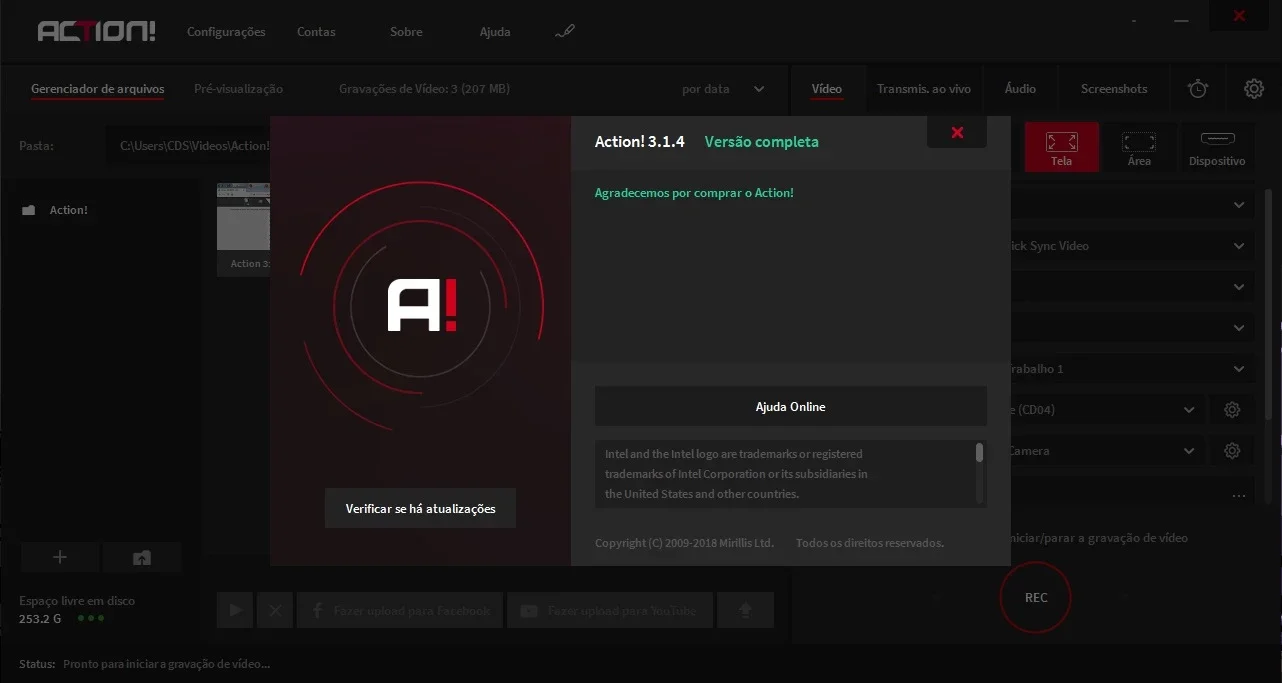Screen dimensions: 1282x683
Task: Expand the dropdown above 'rabalho 1' row
Action: pos(1239,328)
